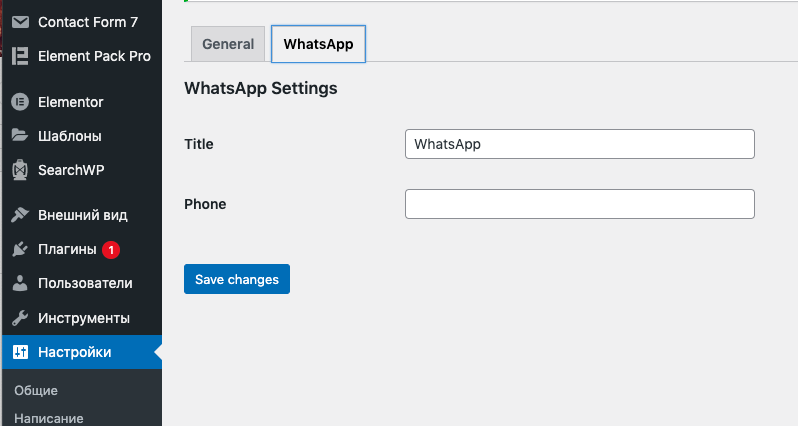
Task: Open the Elementor menu item
Action: click(71, 102)
